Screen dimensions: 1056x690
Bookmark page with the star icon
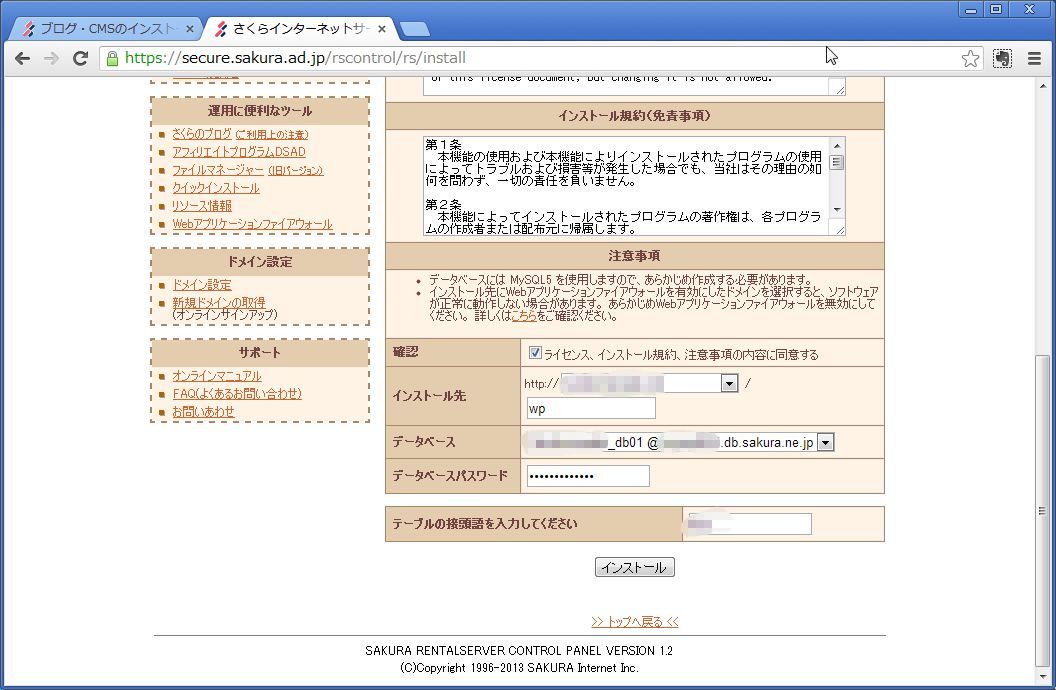(x=970, y=59)
